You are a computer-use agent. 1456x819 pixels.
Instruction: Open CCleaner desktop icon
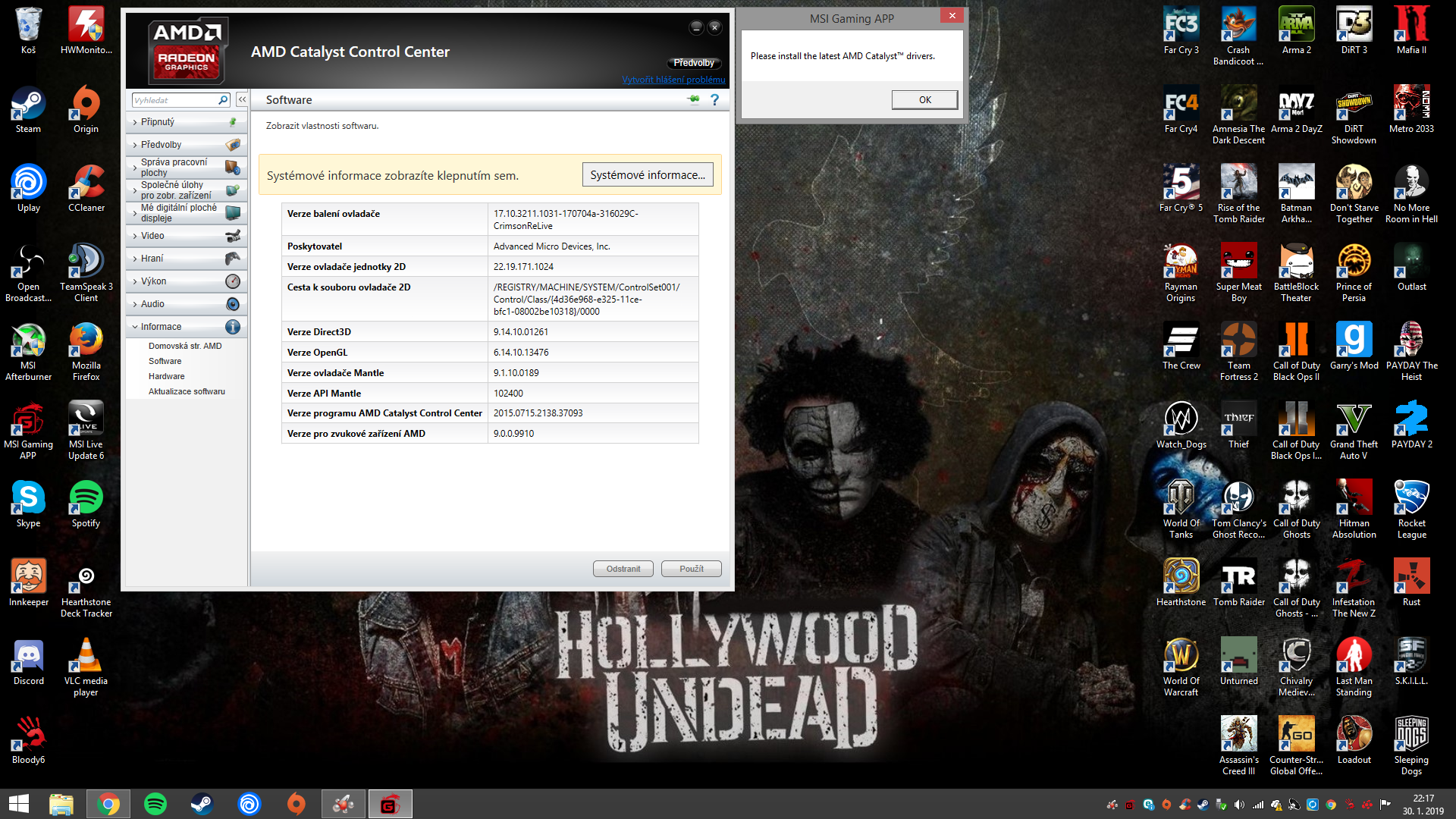point(86,189)
